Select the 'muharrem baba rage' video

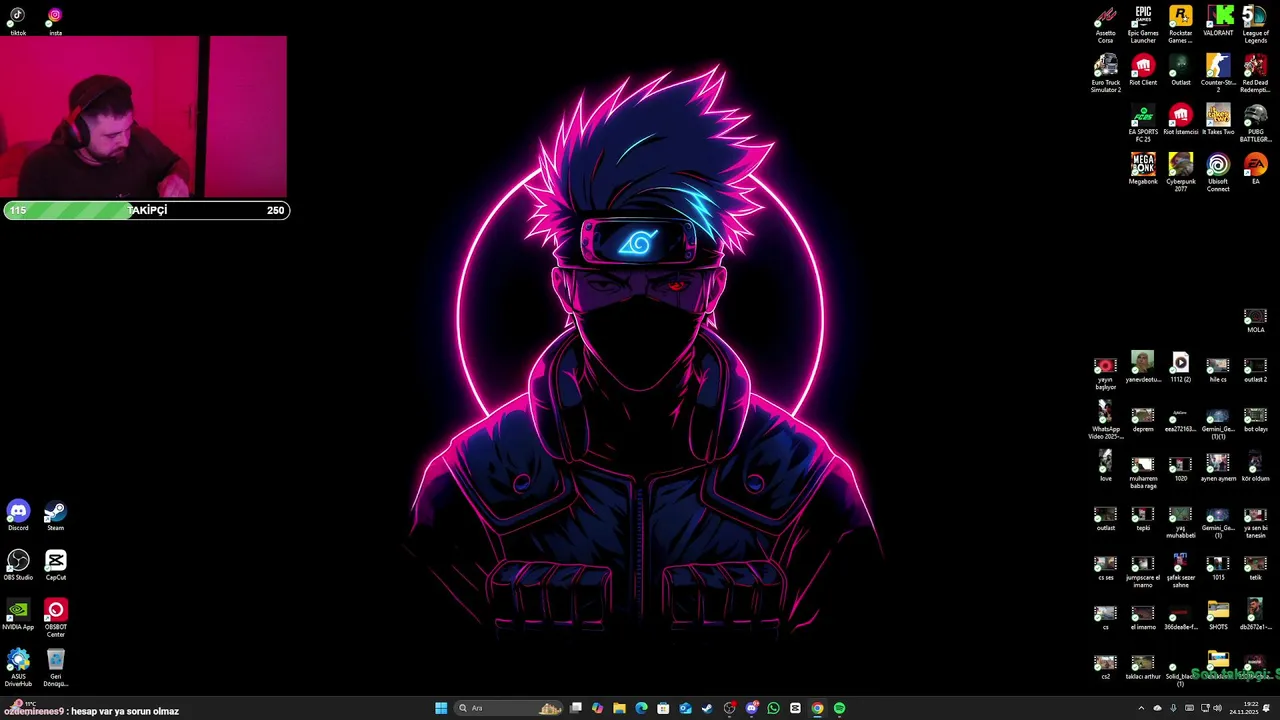[x=1143, y=472]
